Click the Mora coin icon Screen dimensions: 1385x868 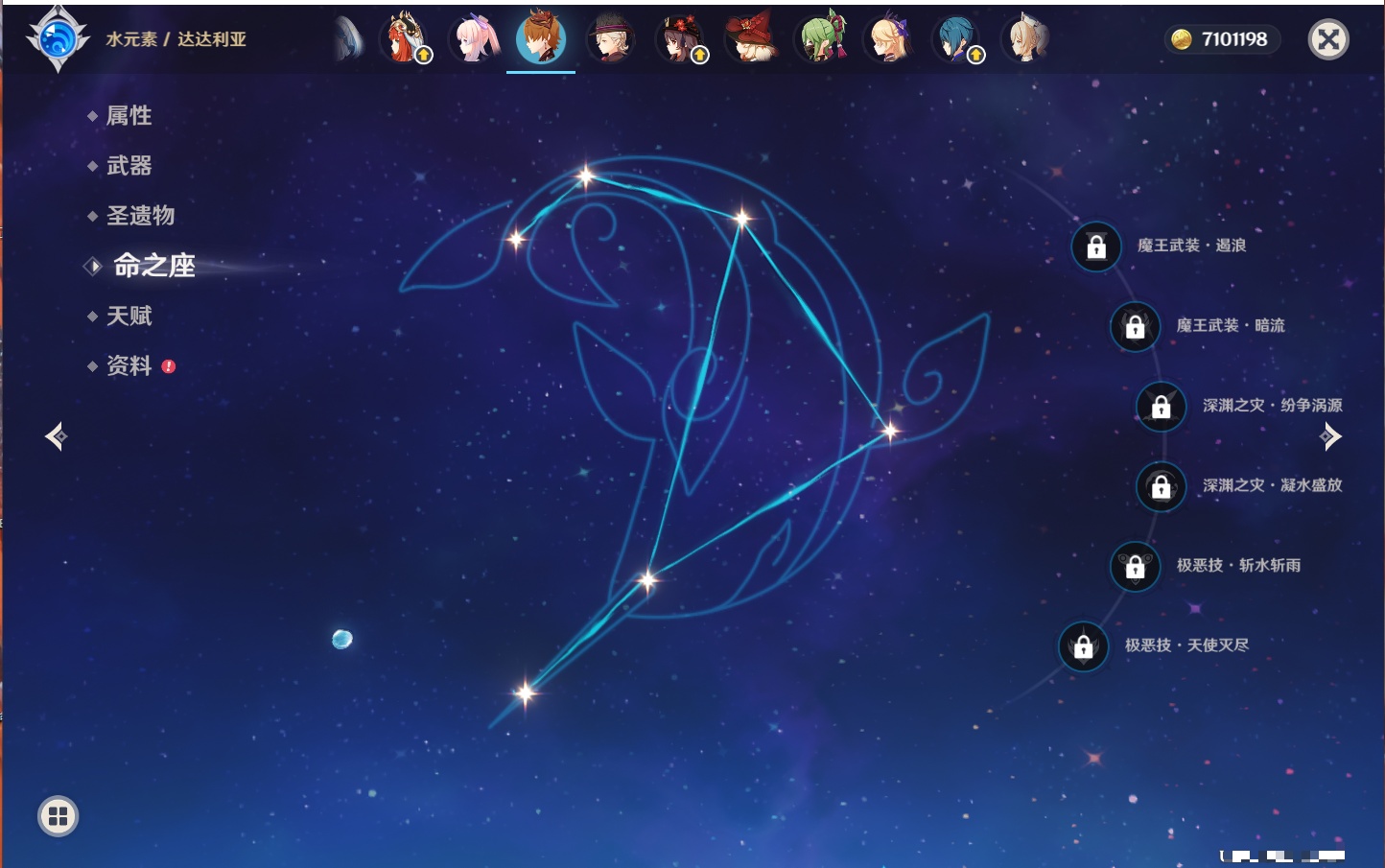(x=1181, y=39)
